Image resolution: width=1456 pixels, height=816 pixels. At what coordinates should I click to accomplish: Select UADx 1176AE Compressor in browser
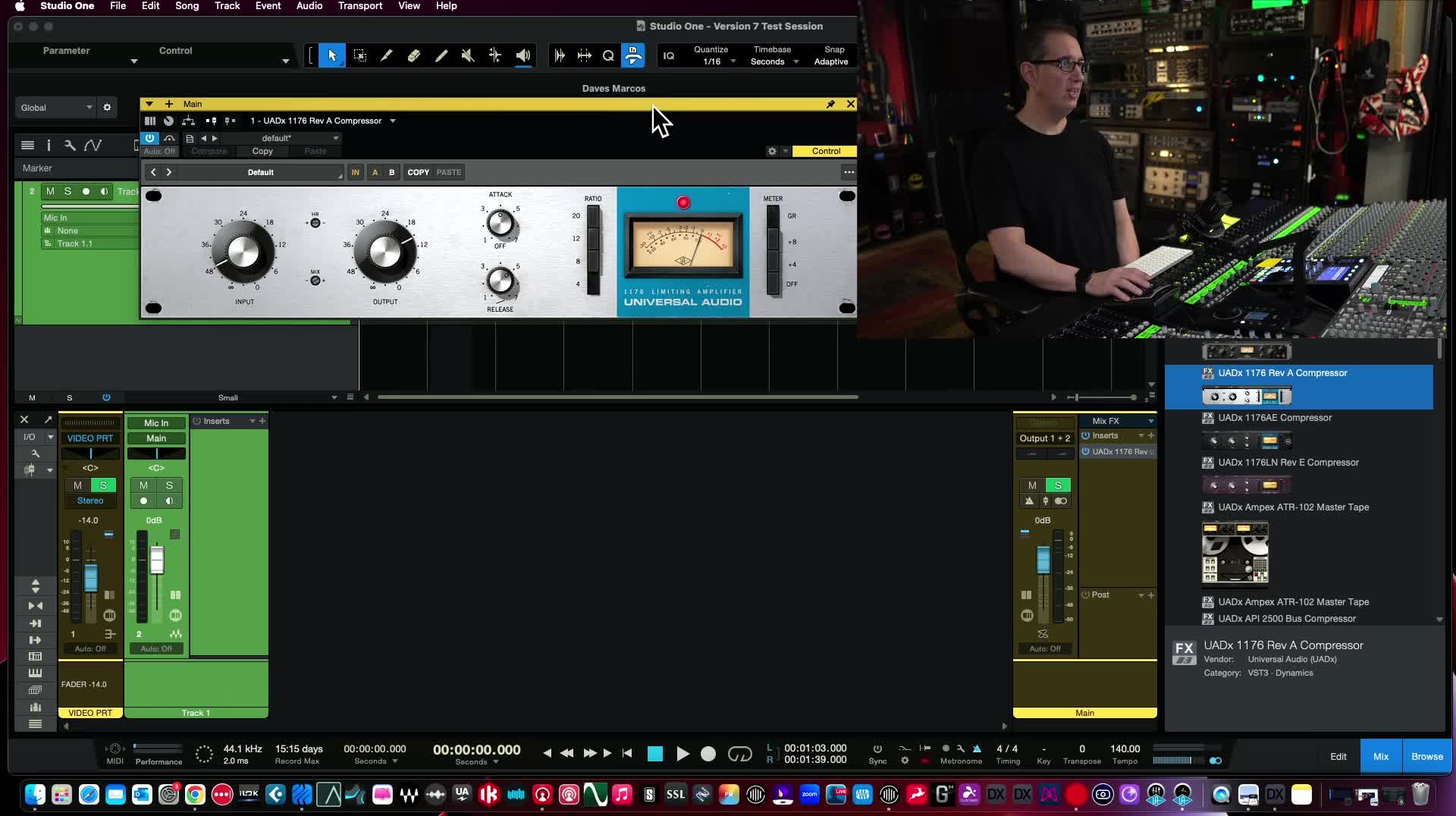1275,418
